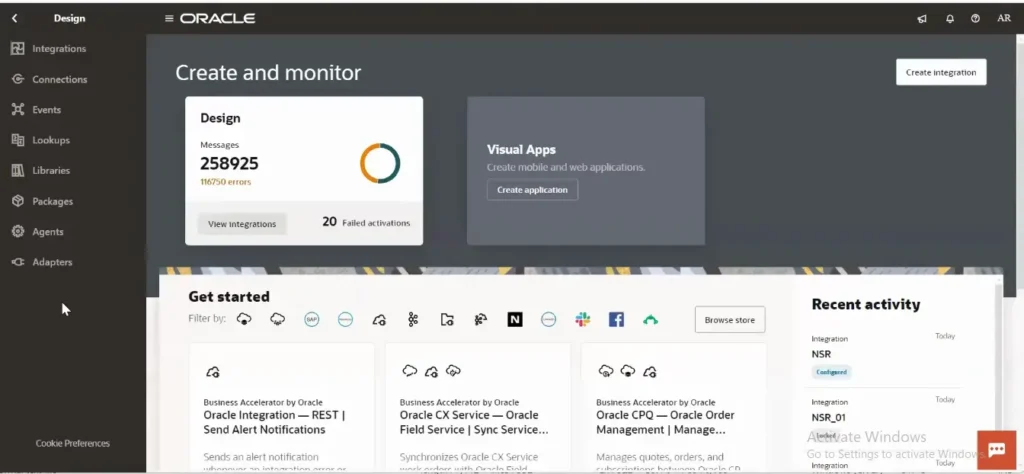Open the help question mark icon
This screenshot has height=474, width=1024.
coord(975,18)
